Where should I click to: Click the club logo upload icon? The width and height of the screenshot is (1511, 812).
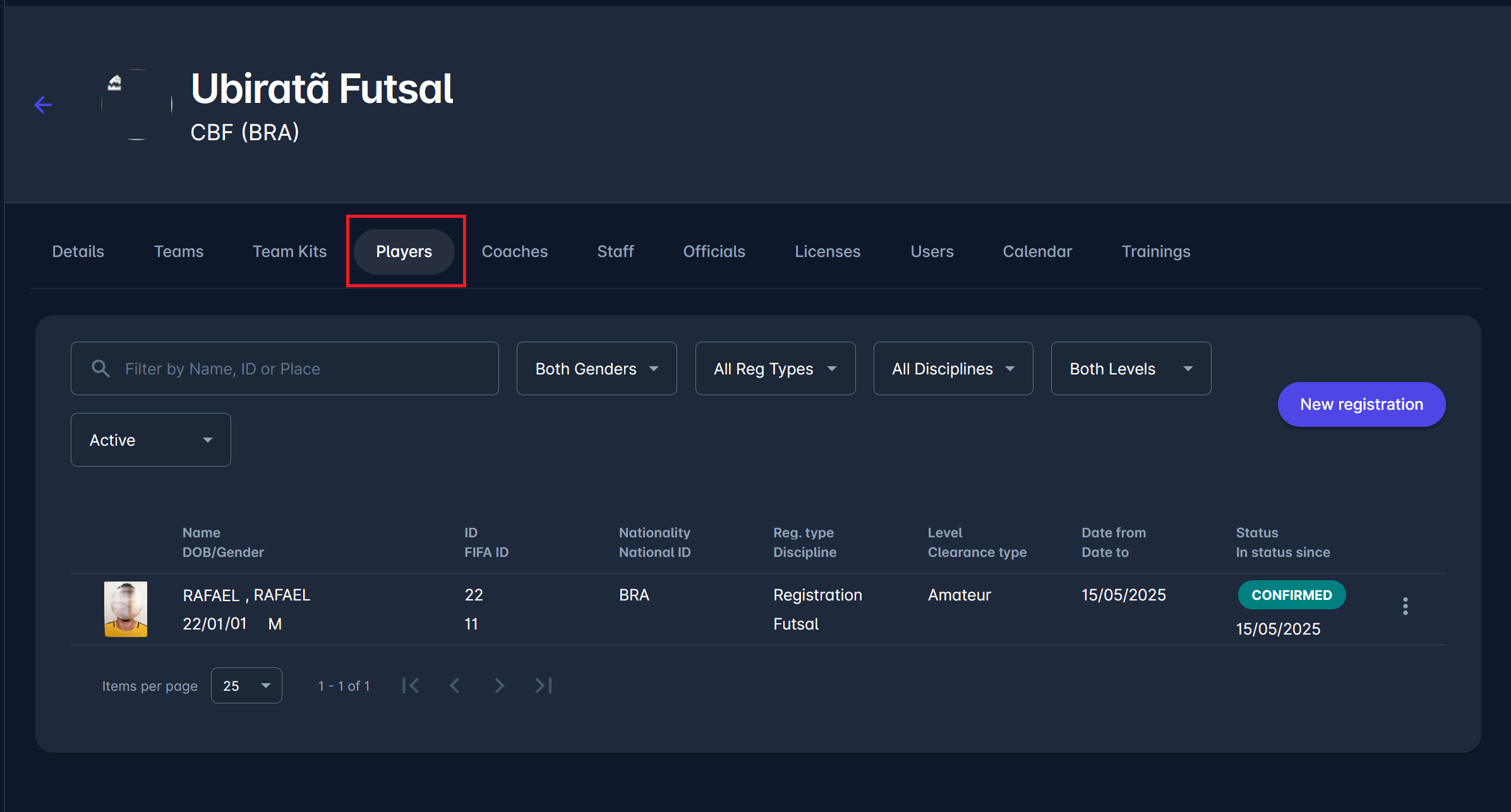[115, 83]
